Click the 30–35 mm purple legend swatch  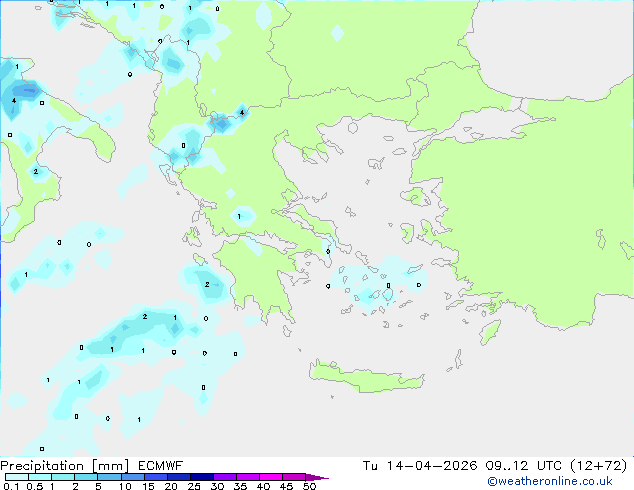[225, 477]
